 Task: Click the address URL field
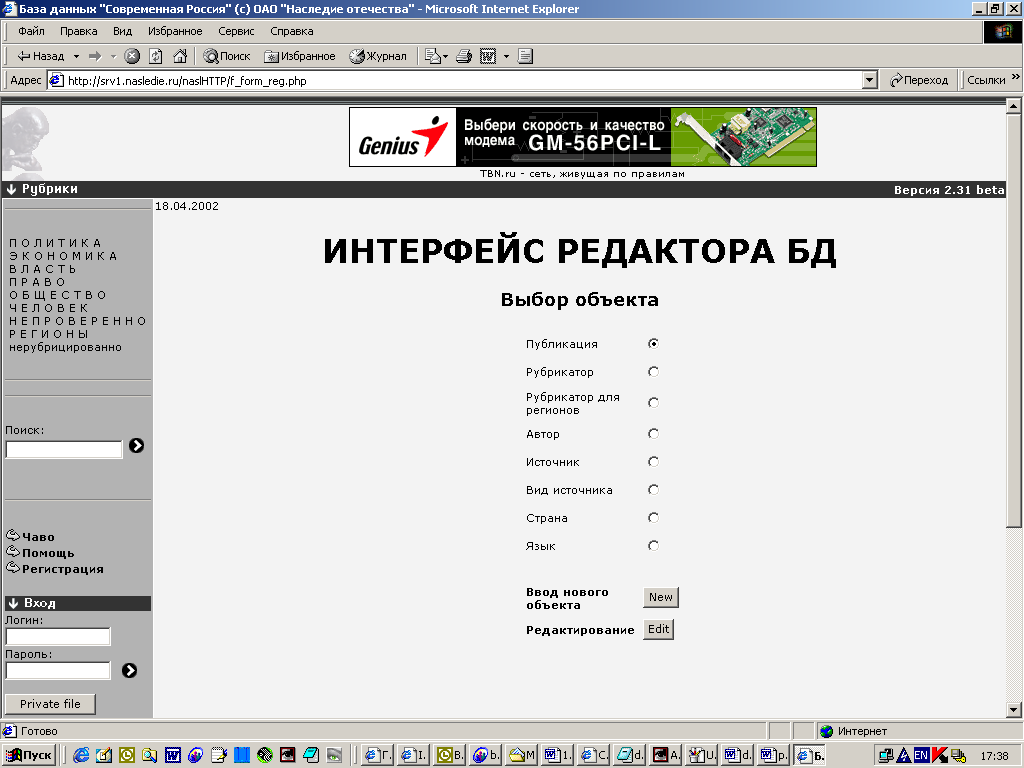pos(464,80)
